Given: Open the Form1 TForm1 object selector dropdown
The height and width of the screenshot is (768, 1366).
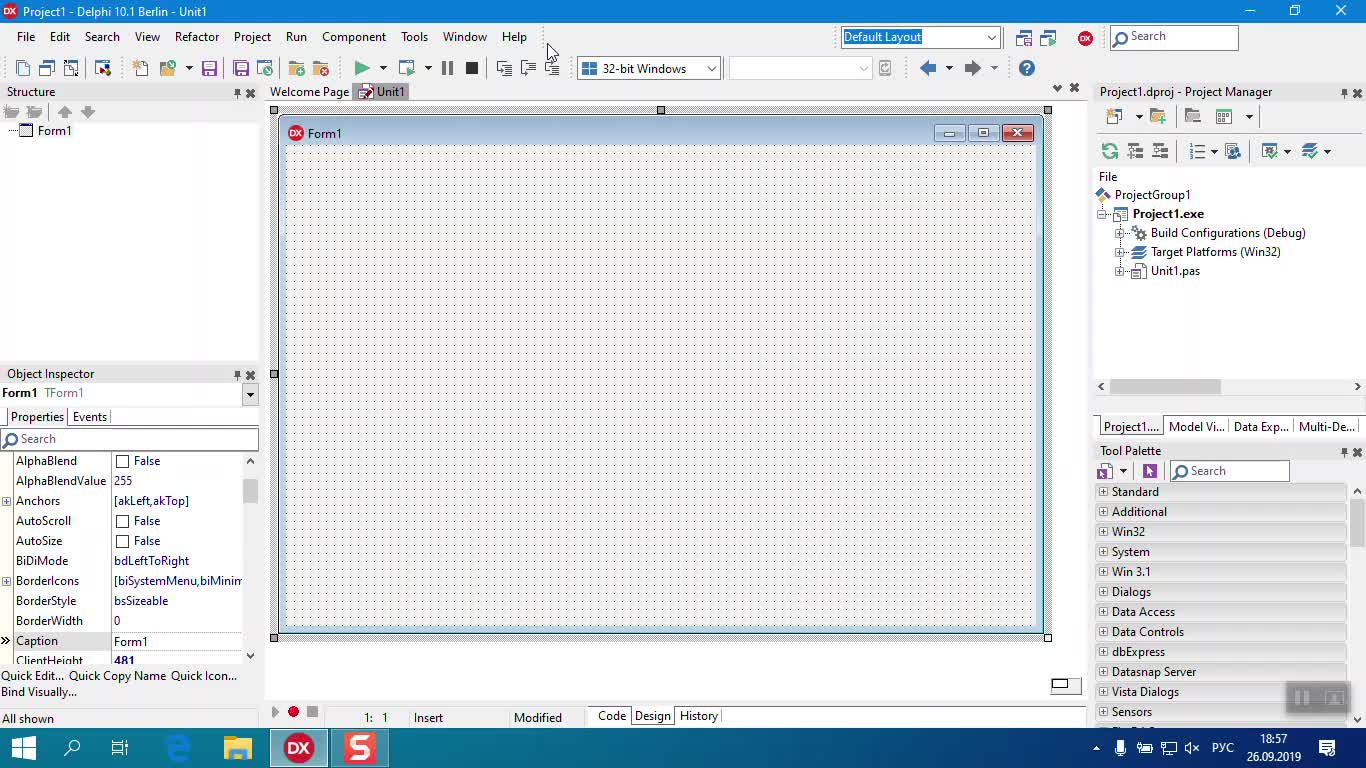Looking at the screenshot, I should pyautogui.click(x=250, y=394).
